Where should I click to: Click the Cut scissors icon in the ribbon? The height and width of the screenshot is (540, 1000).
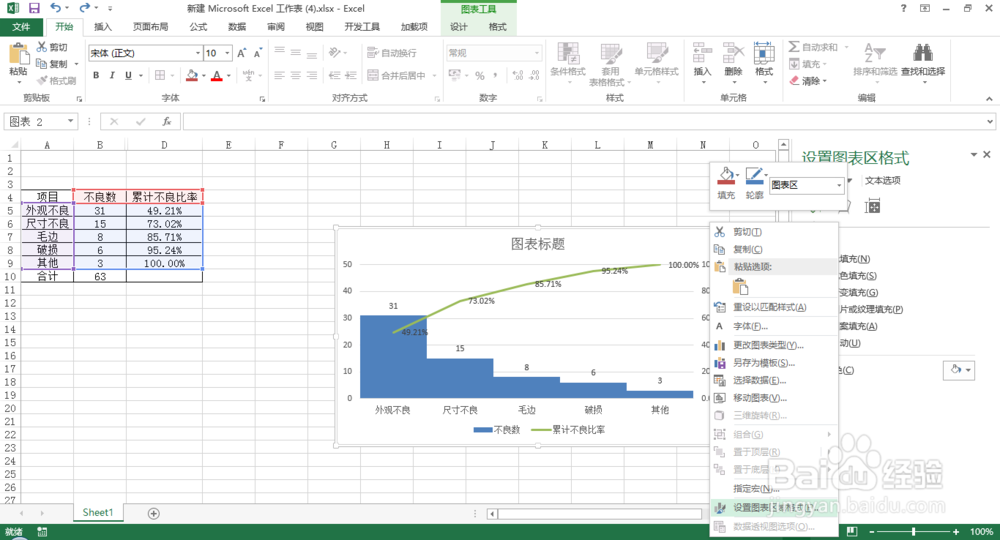pyautogui.click(x=41, y=47)
